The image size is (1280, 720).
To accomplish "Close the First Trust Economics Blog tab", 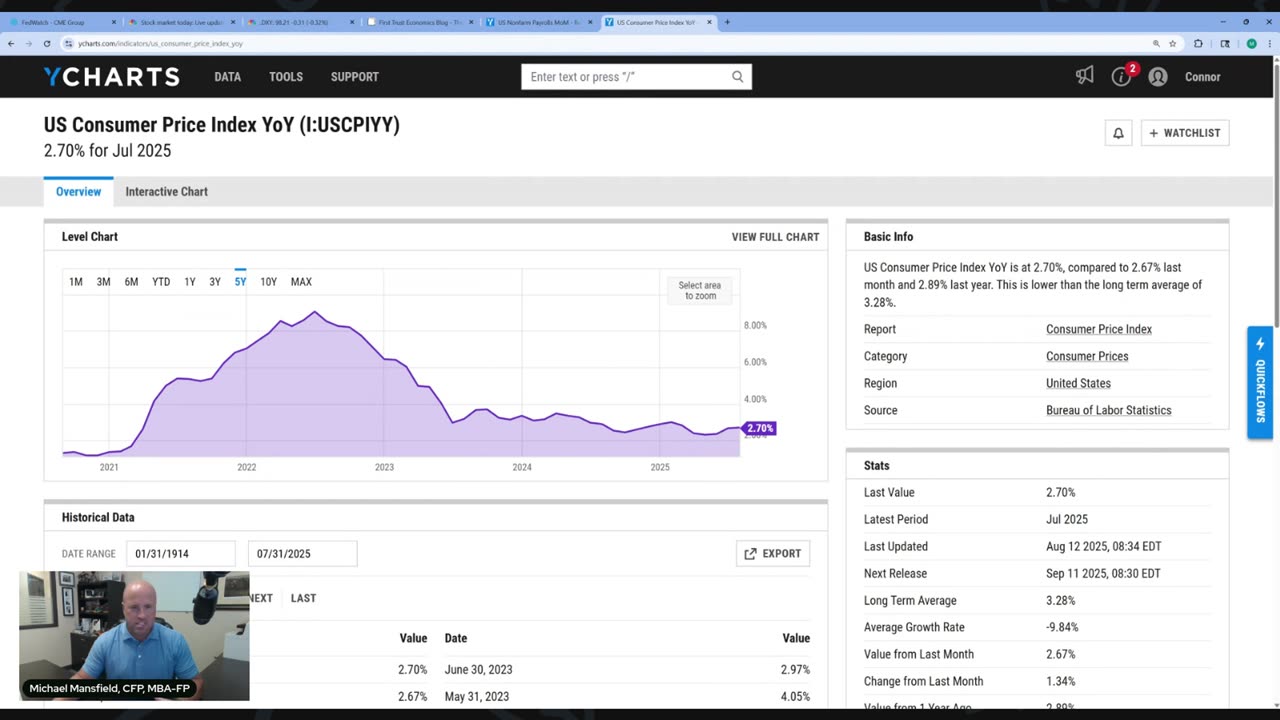I will [x=471, y=22].
